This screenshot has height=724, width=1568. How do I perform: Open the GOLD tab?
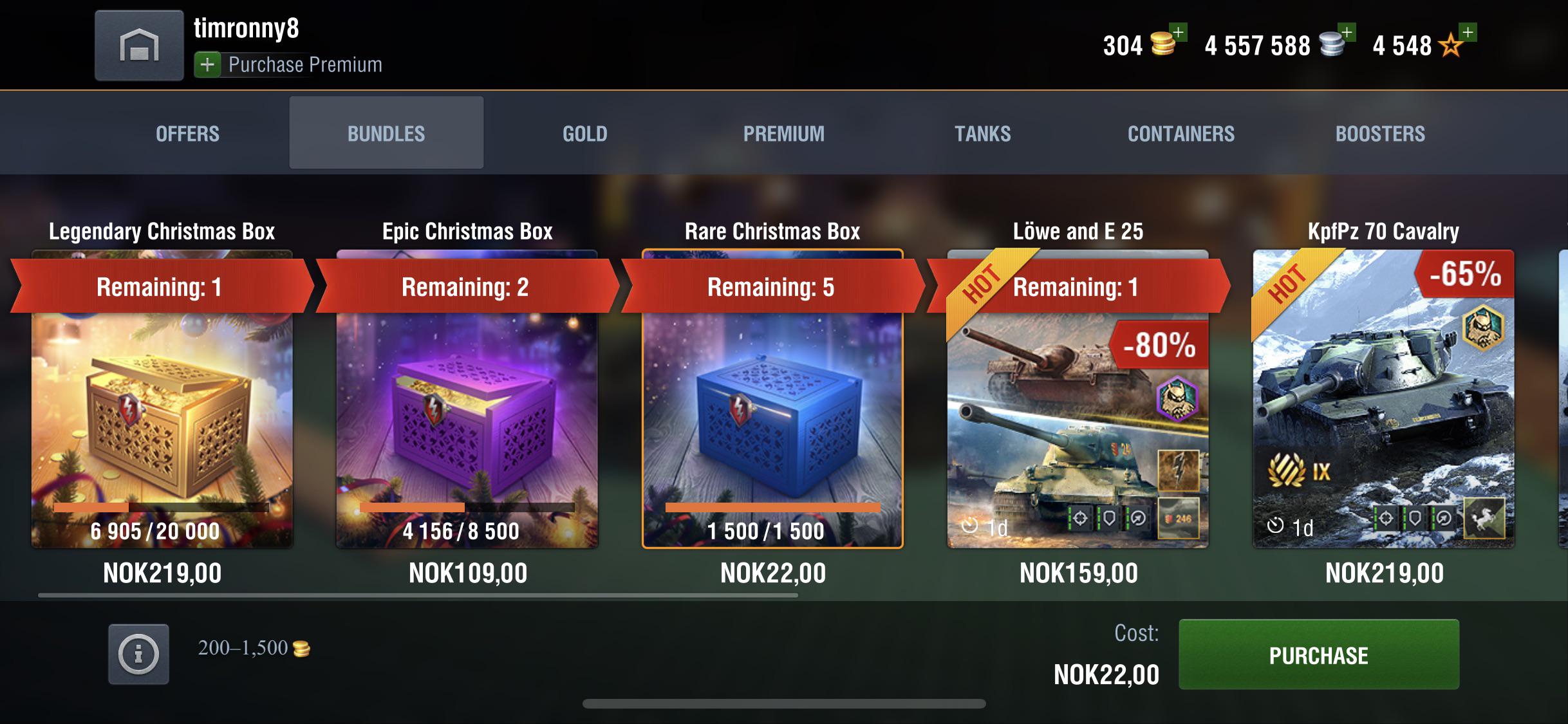click(x=584, y=133)
